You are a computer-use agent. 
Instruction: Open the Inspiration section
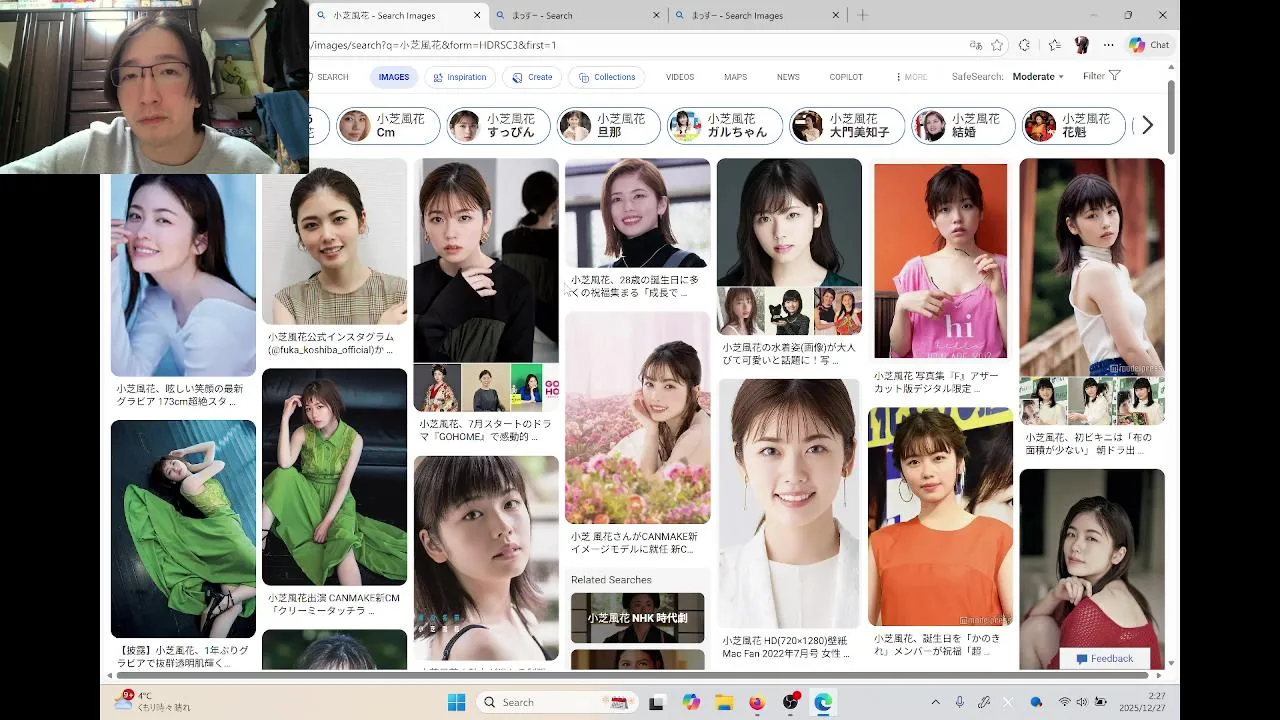pyautogui.click(x=459, y=77)
